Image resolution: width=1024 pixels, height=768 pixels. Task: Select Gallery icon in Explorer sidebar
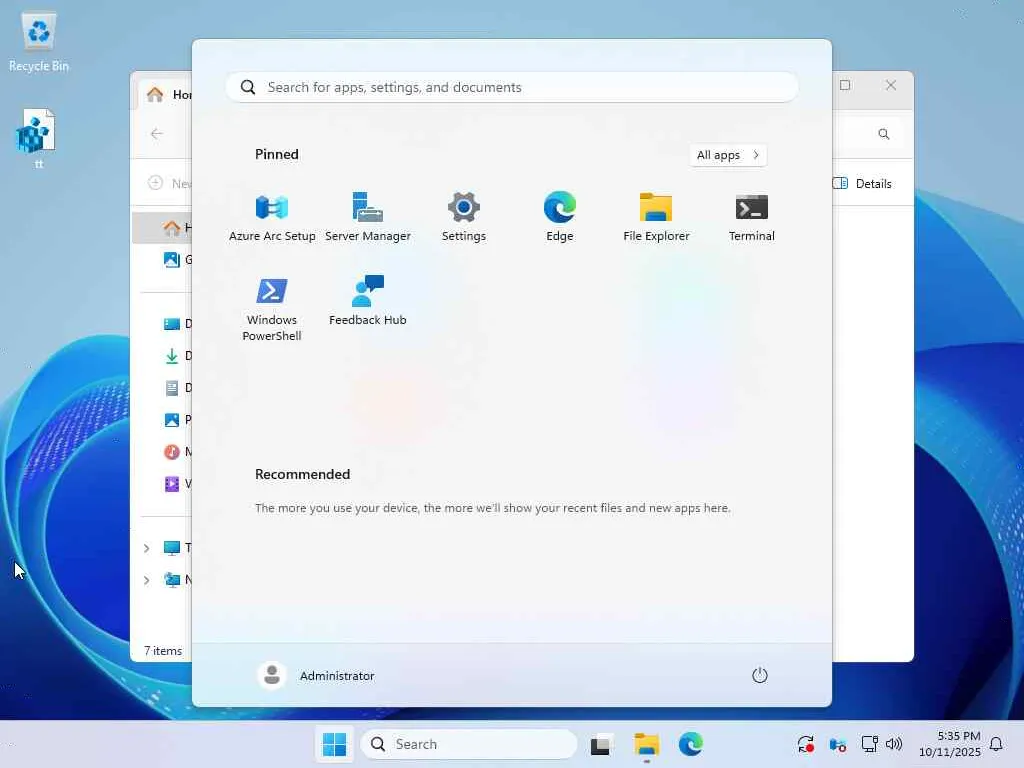click(x=172, y=260)
